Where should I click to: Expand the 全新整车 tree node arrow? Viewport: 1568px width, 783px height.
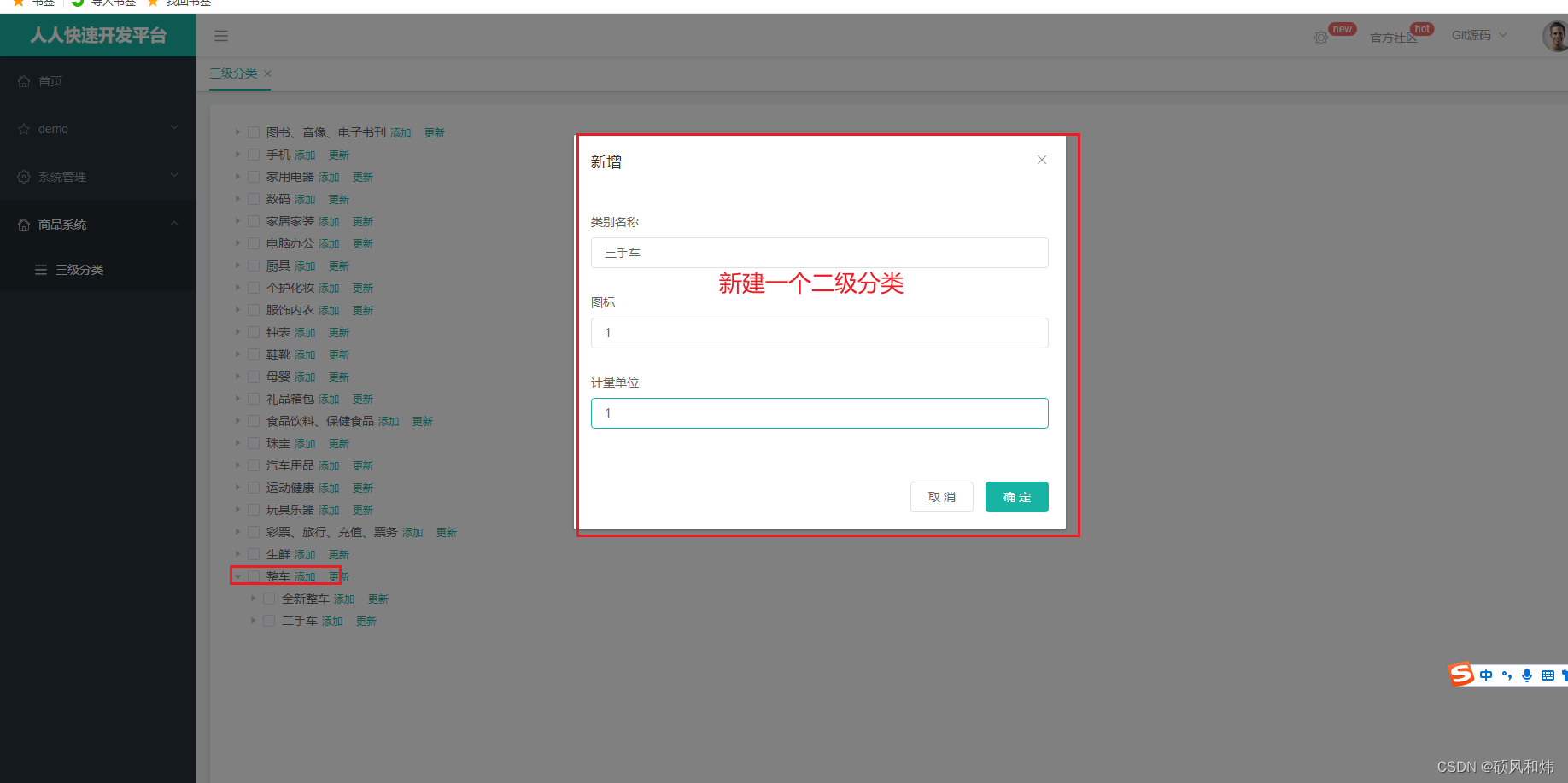tap(253, 599)
